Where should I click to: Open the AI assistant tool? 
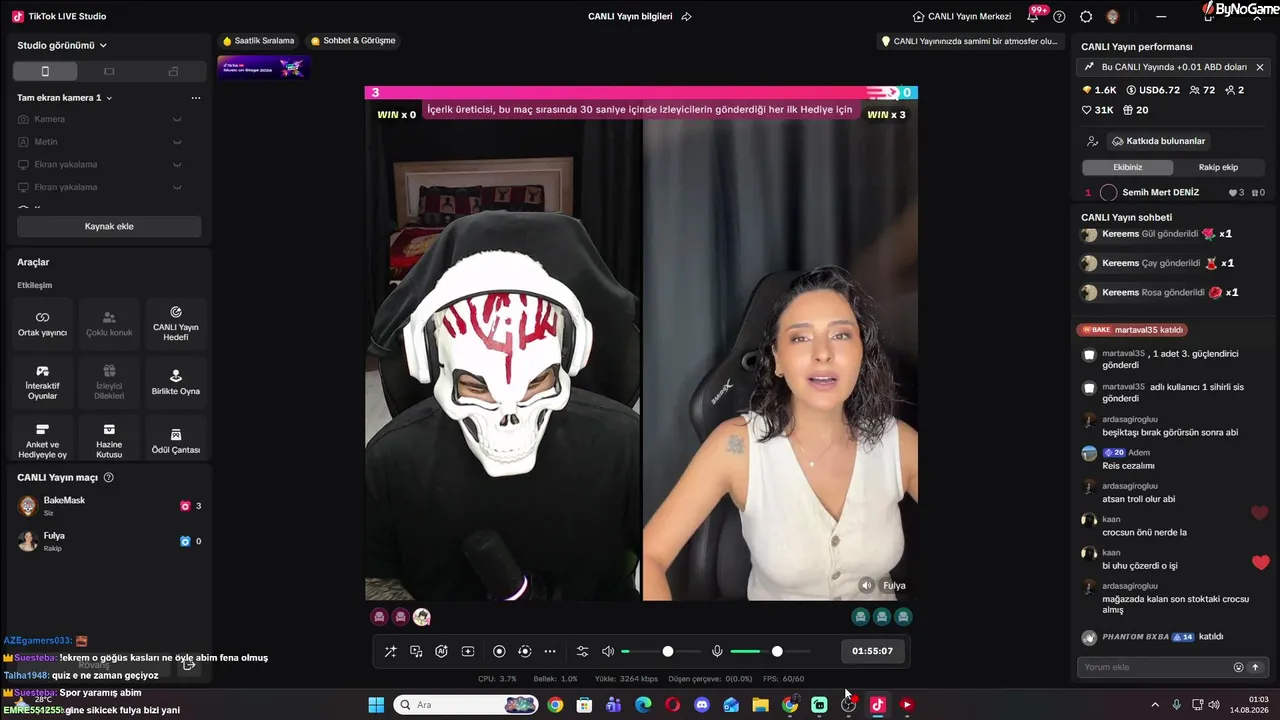(x=442, y=651)
